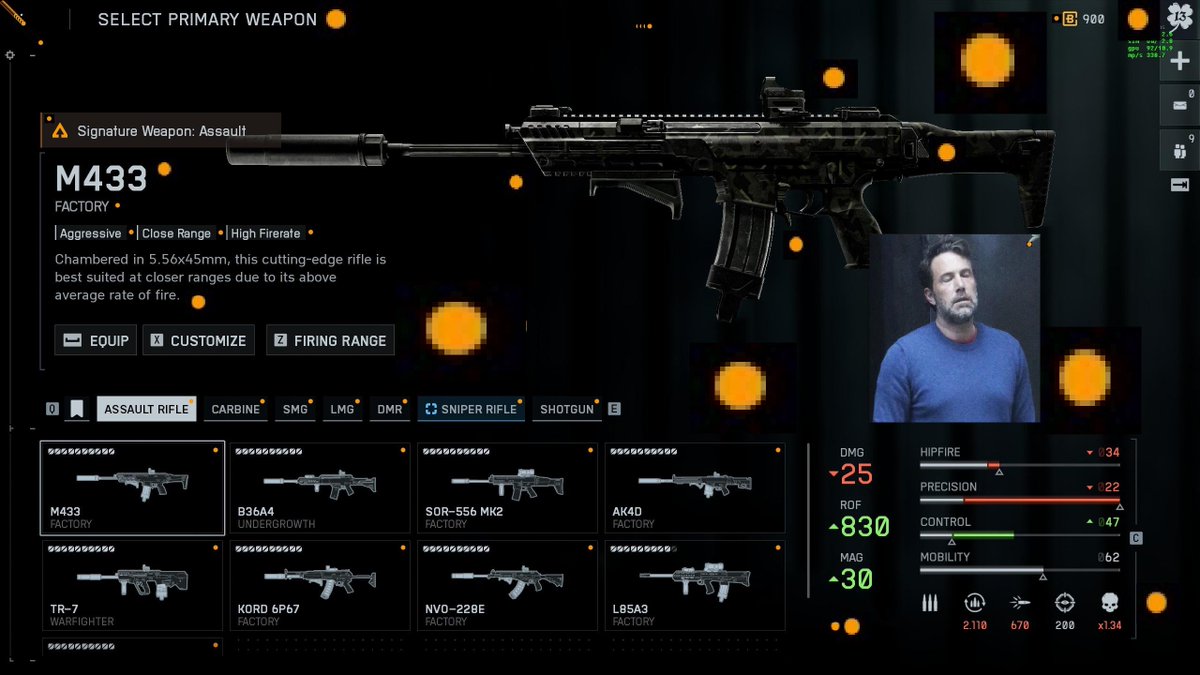Click the bookmark favorites icon beside weapon tabs

point(77,409)
